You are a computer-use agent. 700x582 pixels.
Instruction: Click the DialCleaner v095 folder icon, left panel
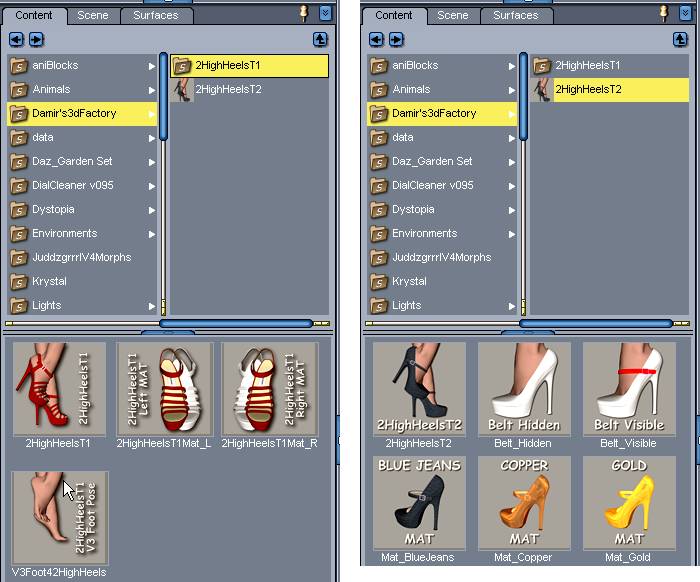(19, 186)
